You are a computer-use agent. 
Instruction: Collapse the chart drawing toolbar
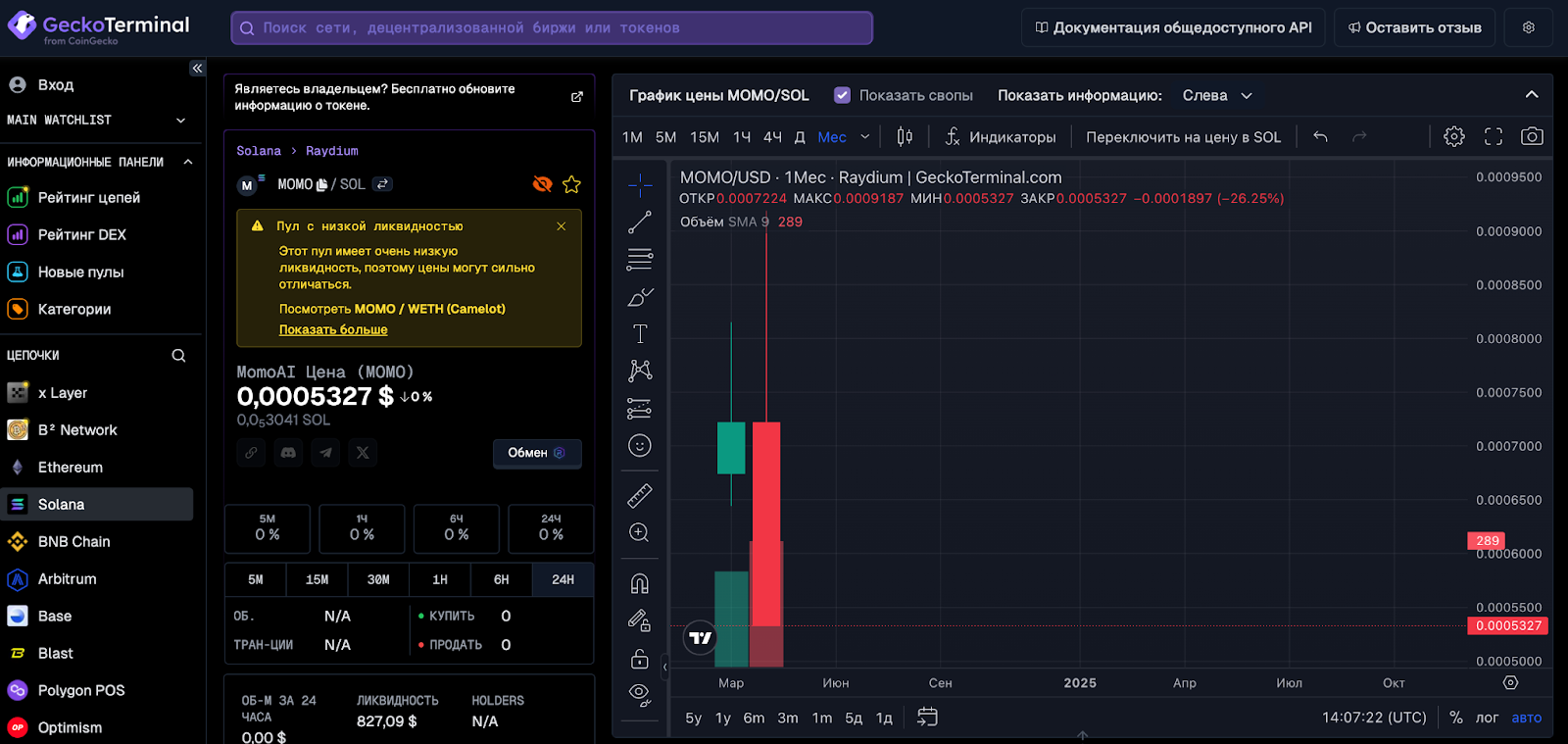pos(664,668)
